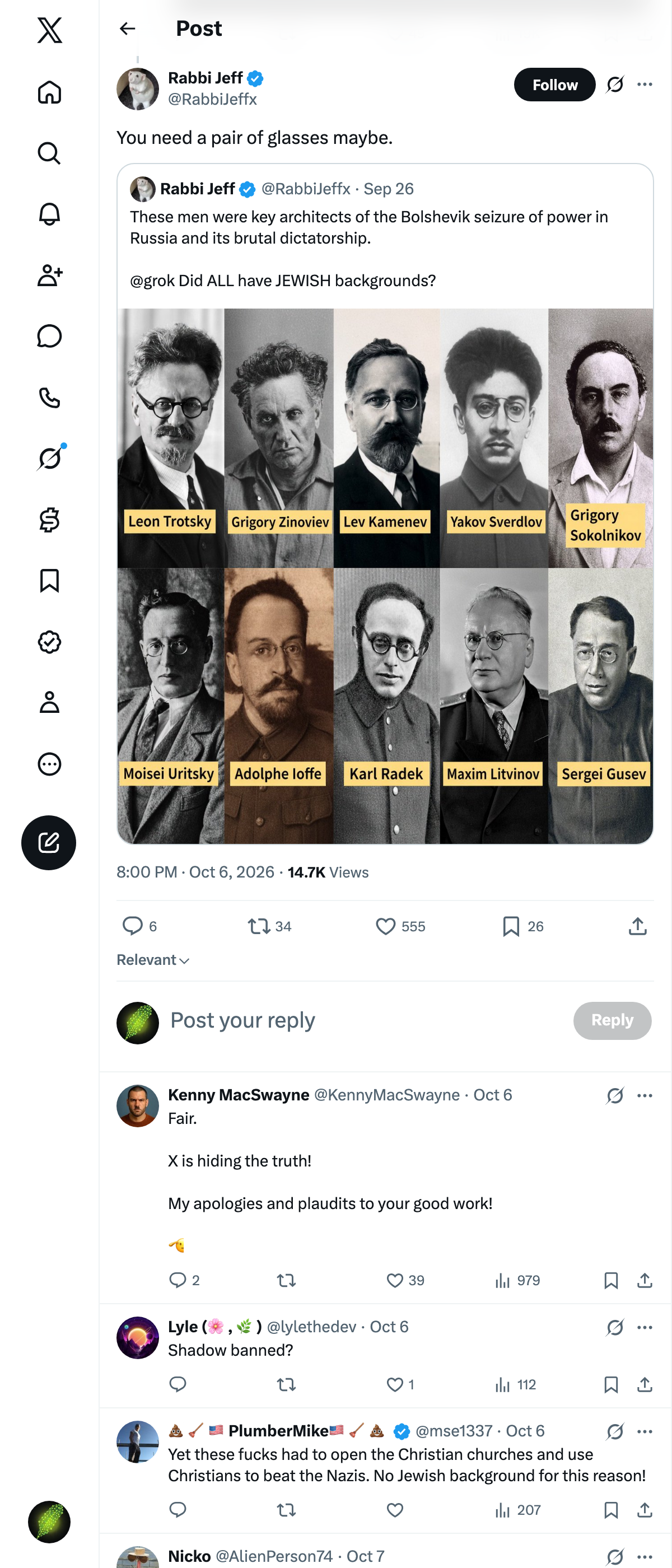The image size is (672, 1568).
Task: Open more options on Rabbi Jeff's post
Action: coord(645,84)
